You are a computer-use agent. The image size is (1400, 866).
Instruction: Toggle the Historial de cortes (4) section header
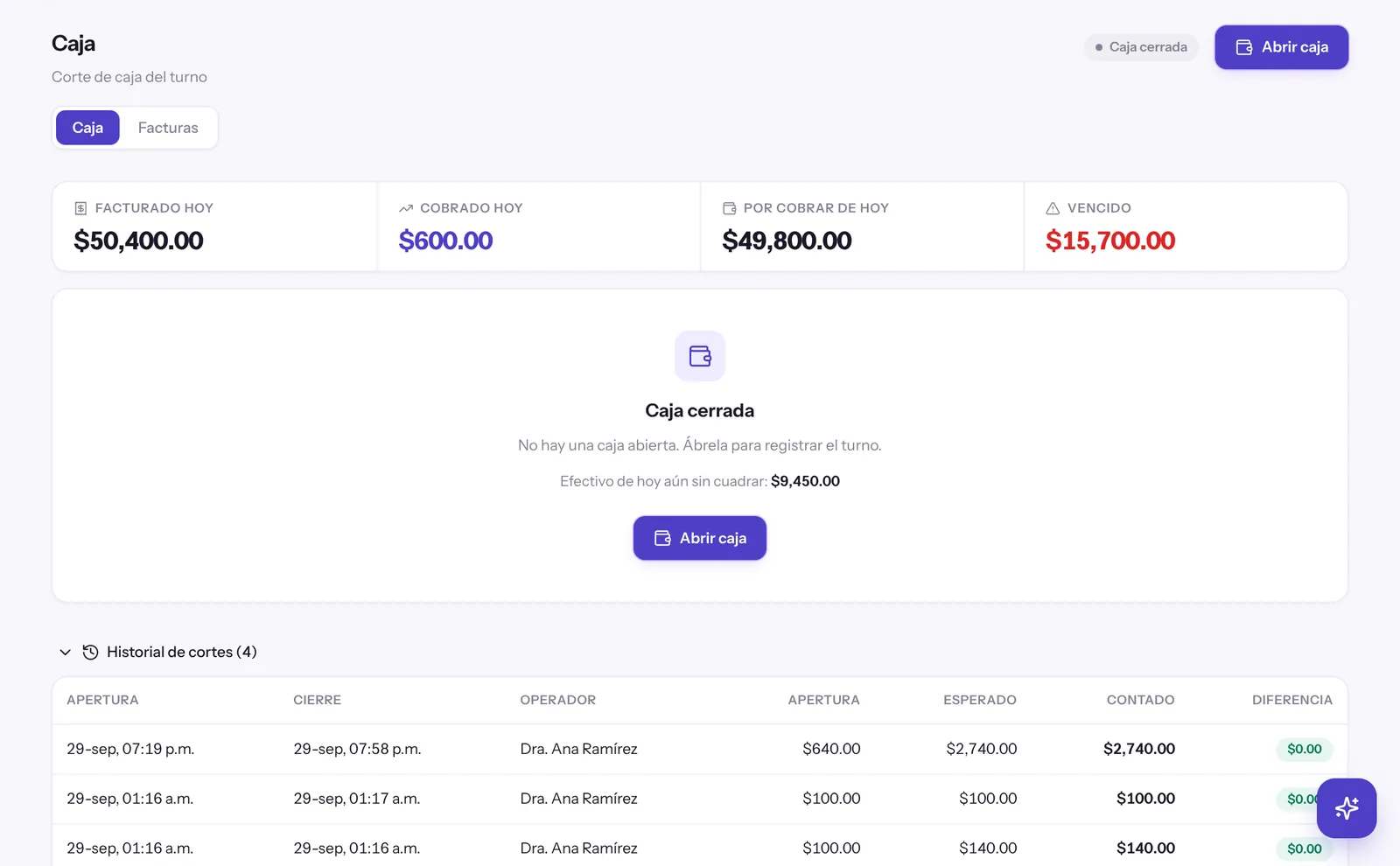(157, 652)
